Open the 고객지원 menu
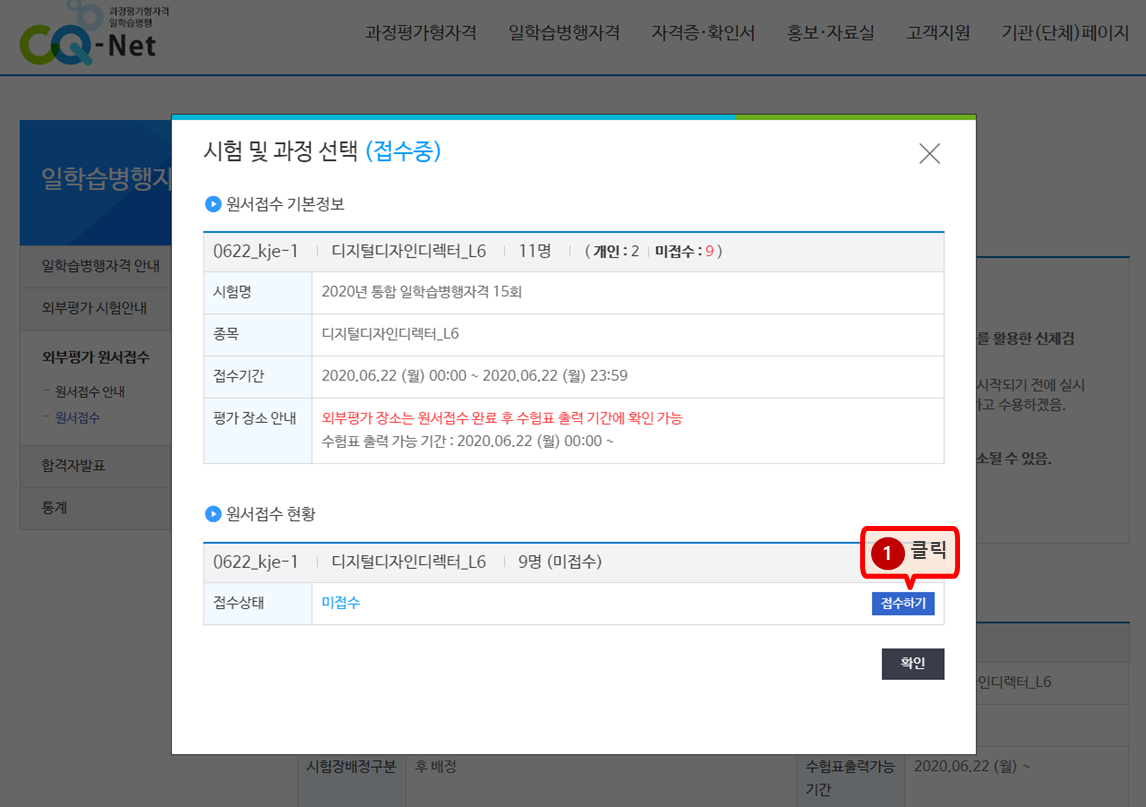1146x807 pixels. pyautogui.click(x=938, y=33)
